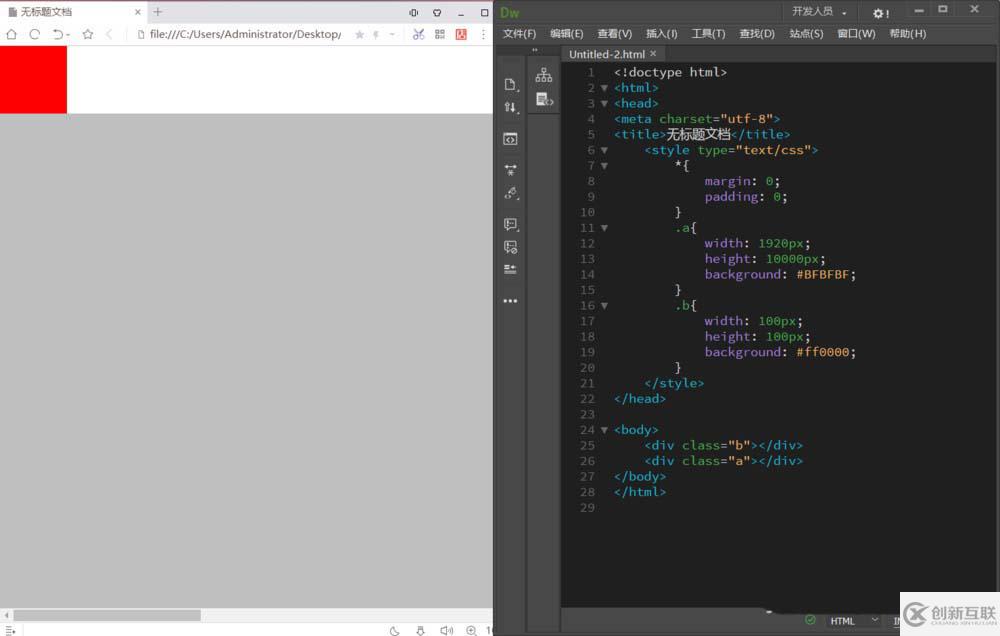This screenshot has width=1000, height=636.
Task: Click the Collapse Full Tag icon
Action: [510, 170]
